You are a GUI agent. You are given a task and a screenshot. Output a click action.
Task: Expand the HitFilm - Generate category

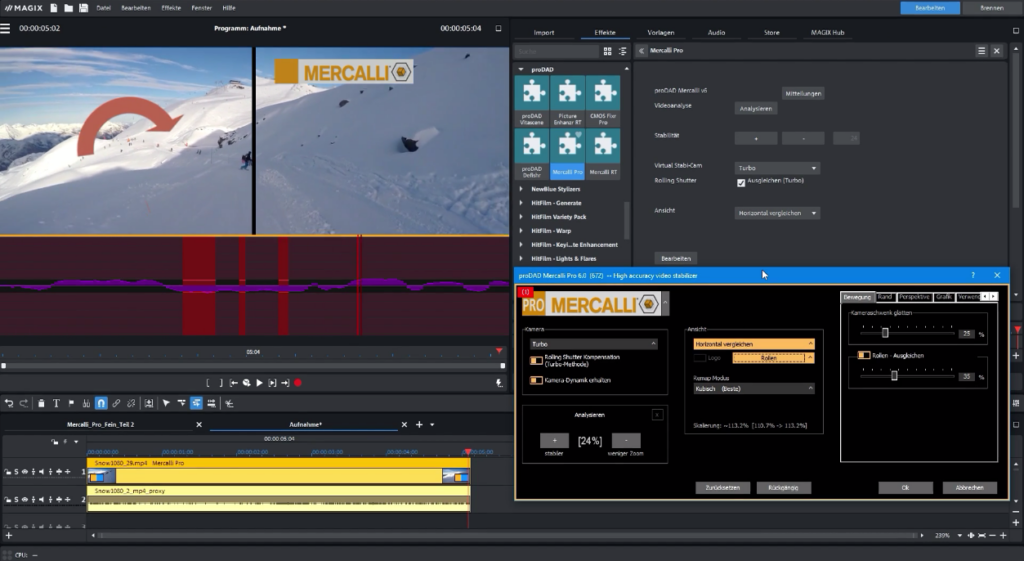click(x=521, y=203)
